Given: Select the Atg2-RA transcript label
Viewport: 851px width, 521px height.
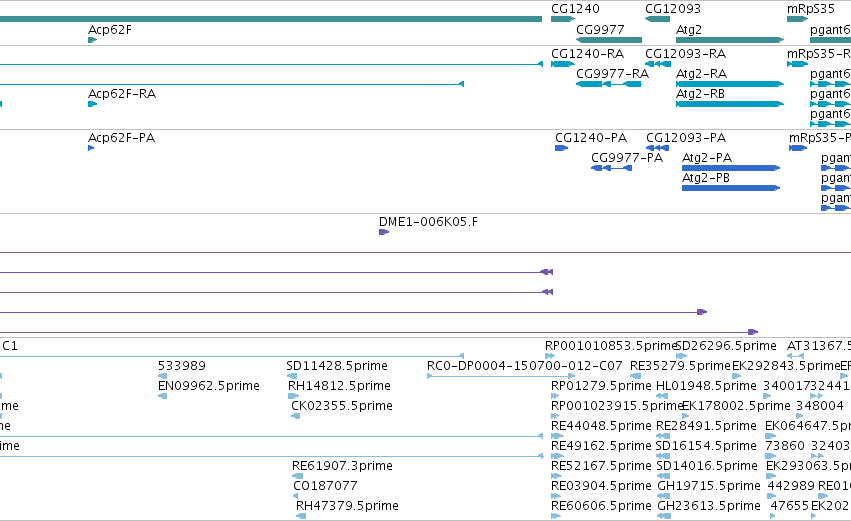Looking at the screenshot, I should pyautogui.click(x=701, y=73).
